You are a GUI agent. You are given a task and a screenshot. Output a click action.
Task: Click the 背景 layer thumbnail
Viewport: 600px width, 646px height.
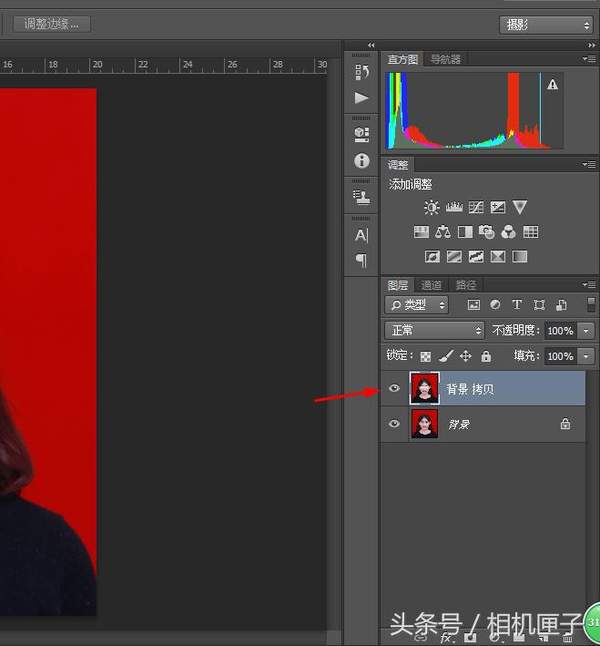click(424, 424)
